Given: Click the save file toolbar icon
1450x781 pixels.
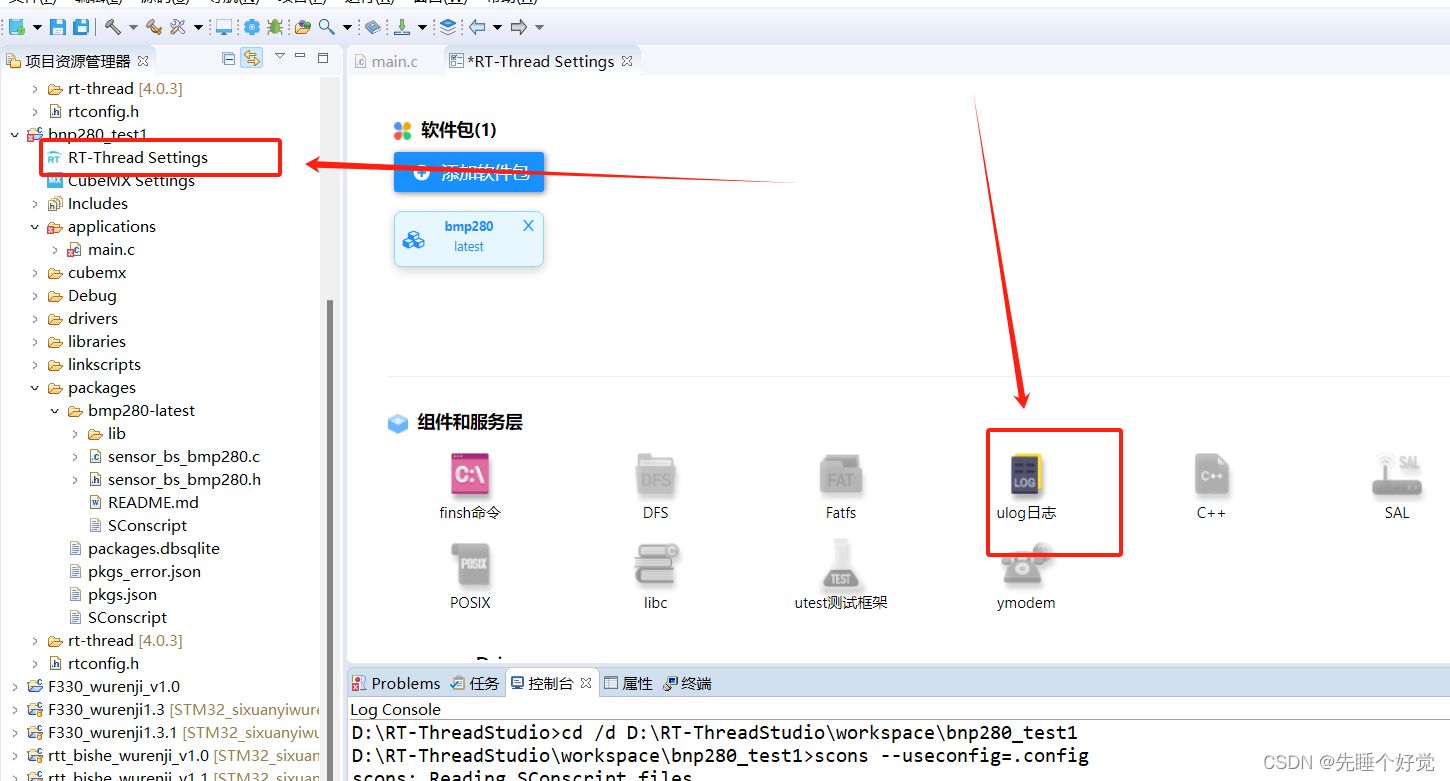Looking at the screenshot, I should click(58, 27).
